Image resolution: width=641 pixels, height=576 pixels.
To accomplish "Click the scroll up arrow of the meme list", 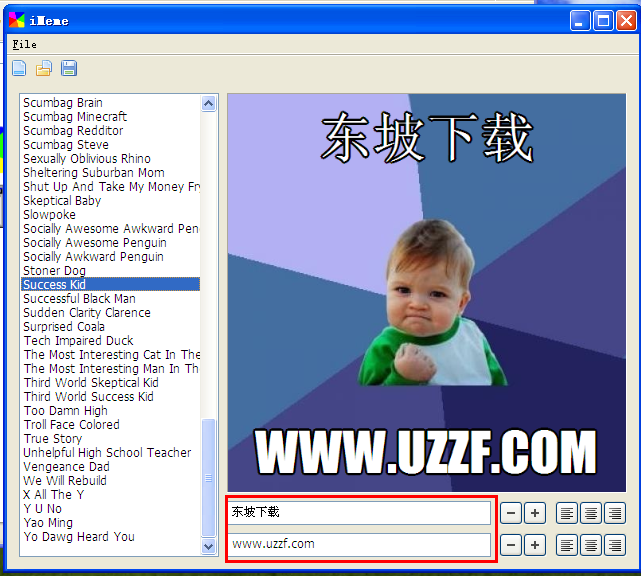I will tap(208, 103).
